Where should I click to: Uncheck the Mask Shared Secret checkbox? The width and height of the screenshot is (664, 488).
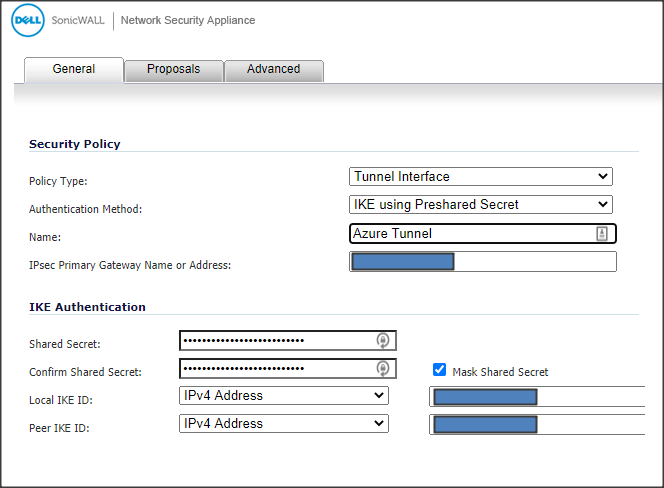439,370
